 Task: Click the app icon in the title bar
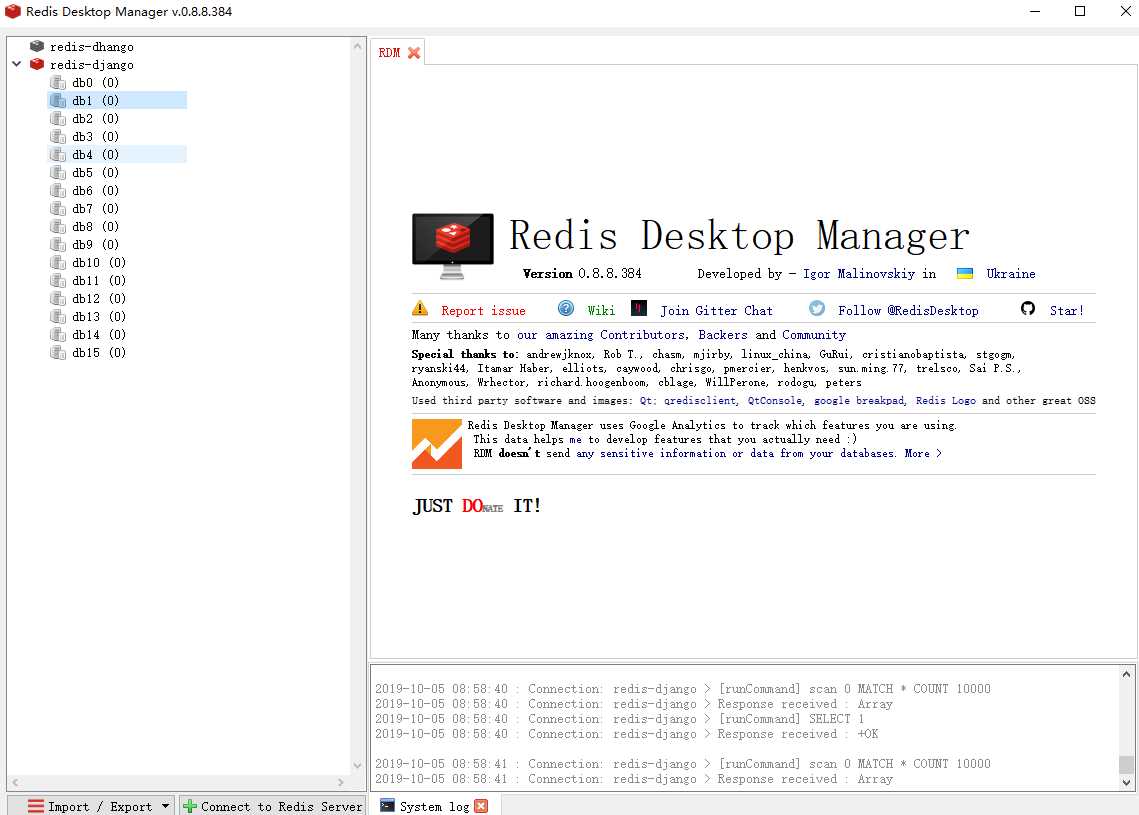(x=12, y=11)
